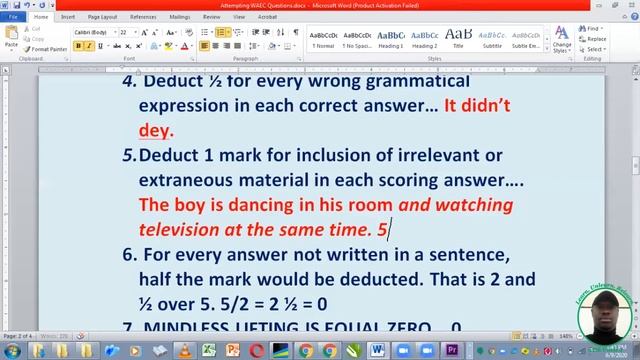Sort paragraph text A to Z
Screen dimensions: 640x360
click(x=281, y=32)
